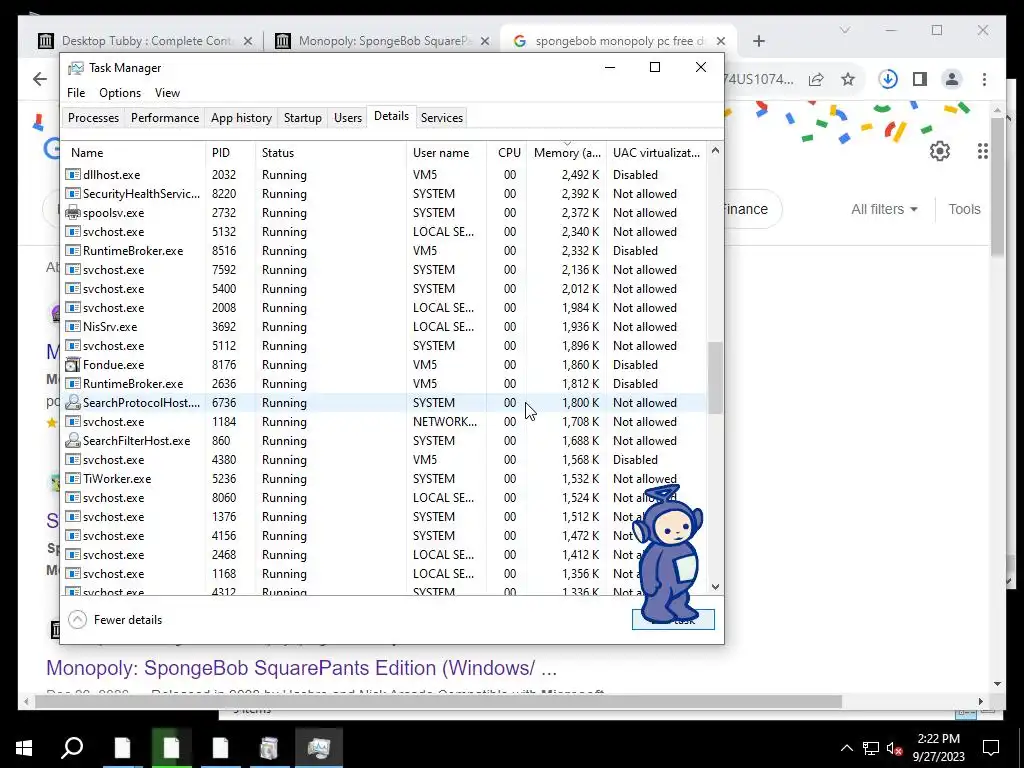Viewport: 1024px width, 768px height.
Task: Open the View menu in Task Manager
Action: point(167,93)
